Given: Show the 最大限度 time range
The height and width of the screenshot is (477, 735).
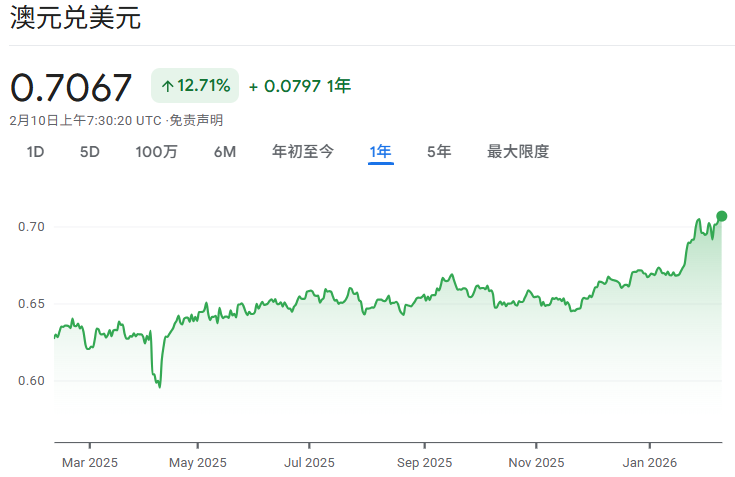Looking at the screenshot, I should click(518, 151).
